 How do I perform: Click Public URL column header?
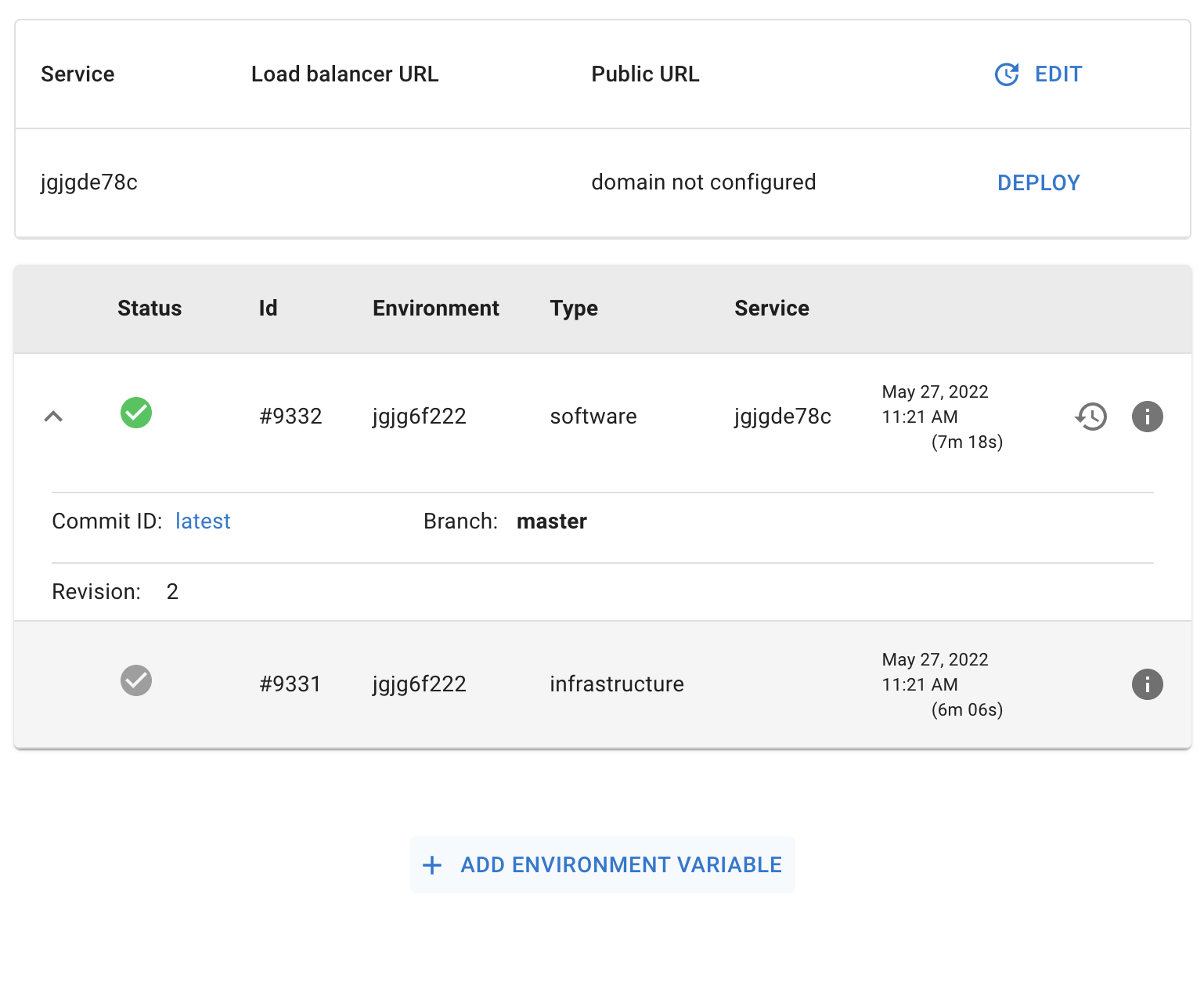tap(645, 74)
